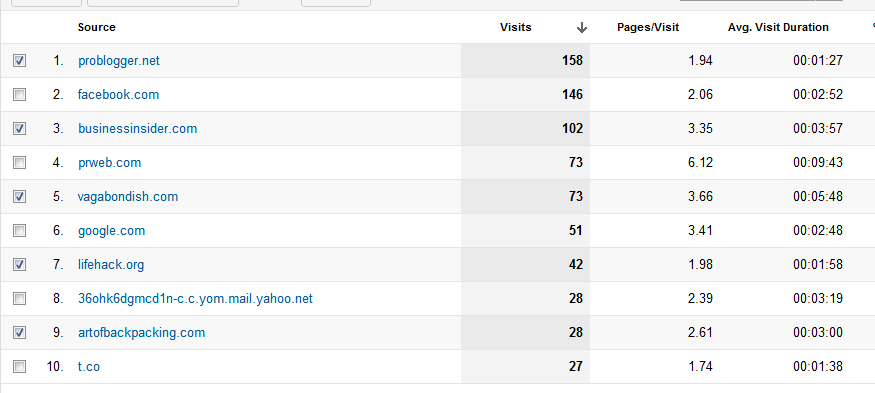
Task: Sort by Pages/Visit column header
Action: click(x=648, y=27)
